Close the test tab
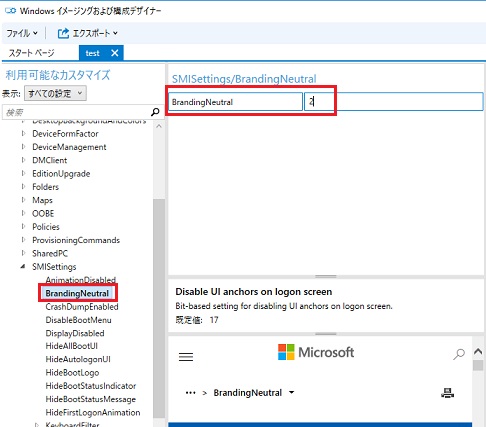This screenshot has height=427, width=486. click(x=115, y=53)
